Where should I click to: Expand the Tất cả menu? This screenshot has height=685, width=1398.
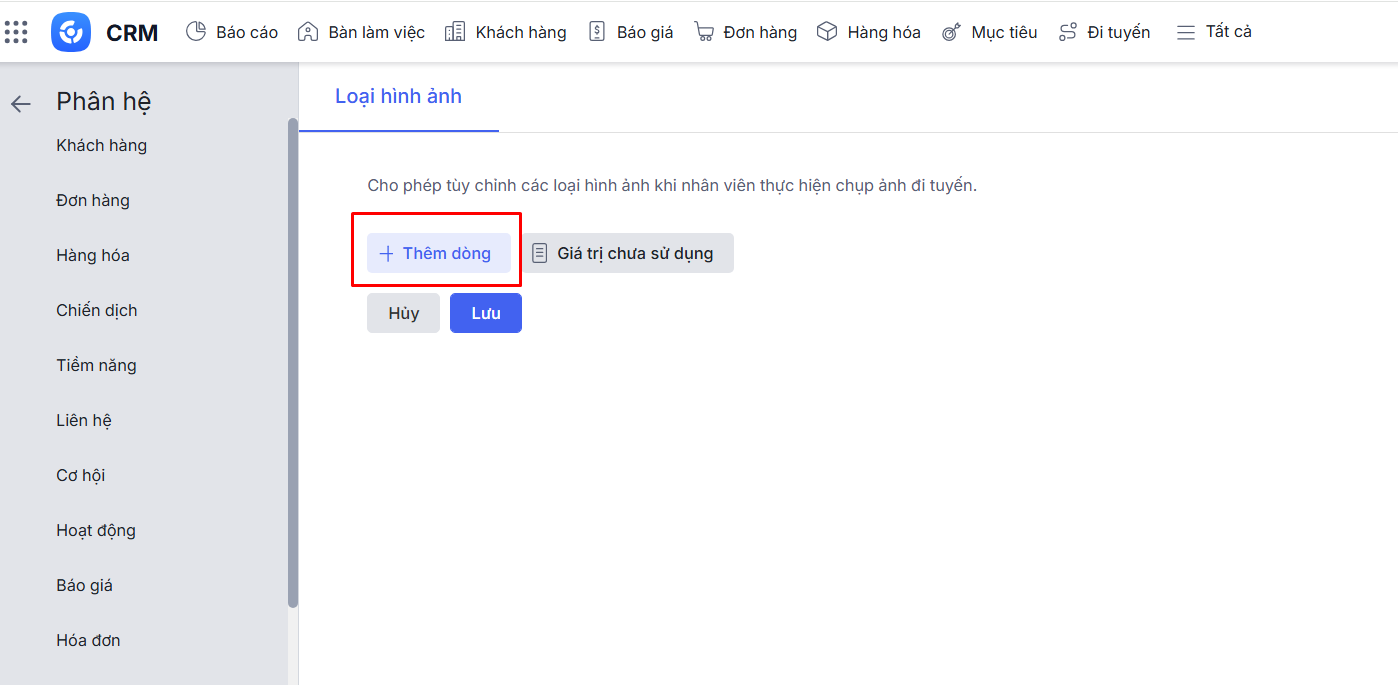(1214, 32)
